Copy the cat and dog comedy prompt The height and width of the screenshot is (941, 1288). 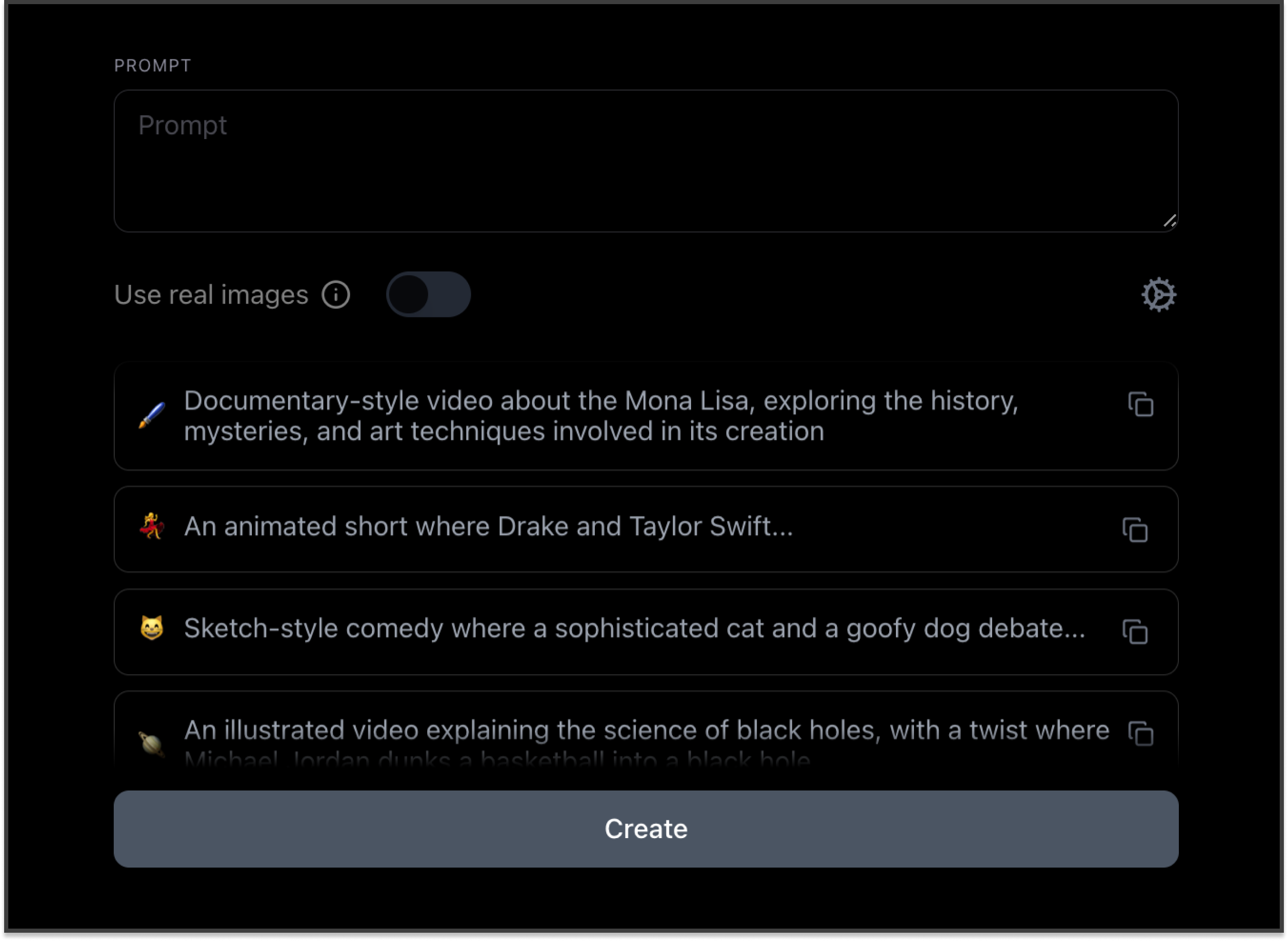point(1135,632)
